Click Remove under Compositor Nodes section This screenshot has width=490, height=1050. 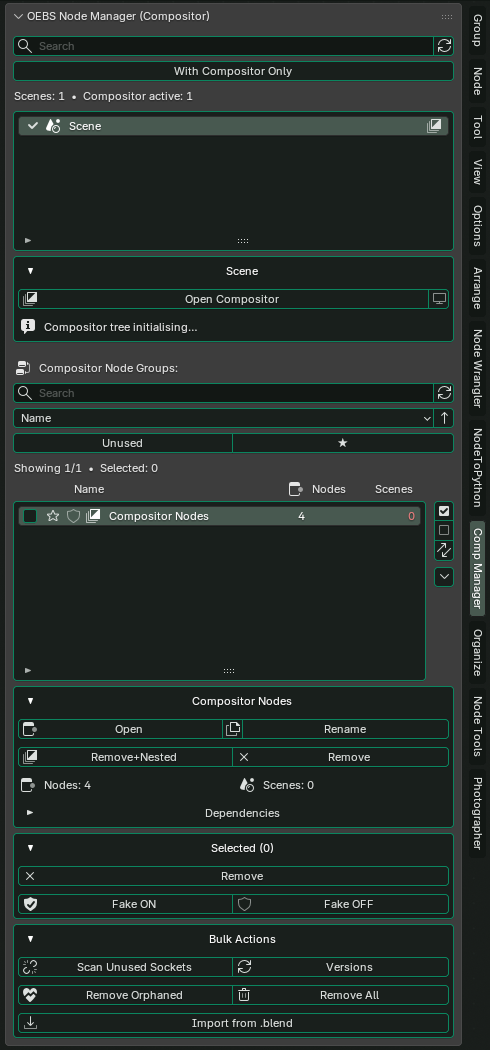tap(341, 757)
